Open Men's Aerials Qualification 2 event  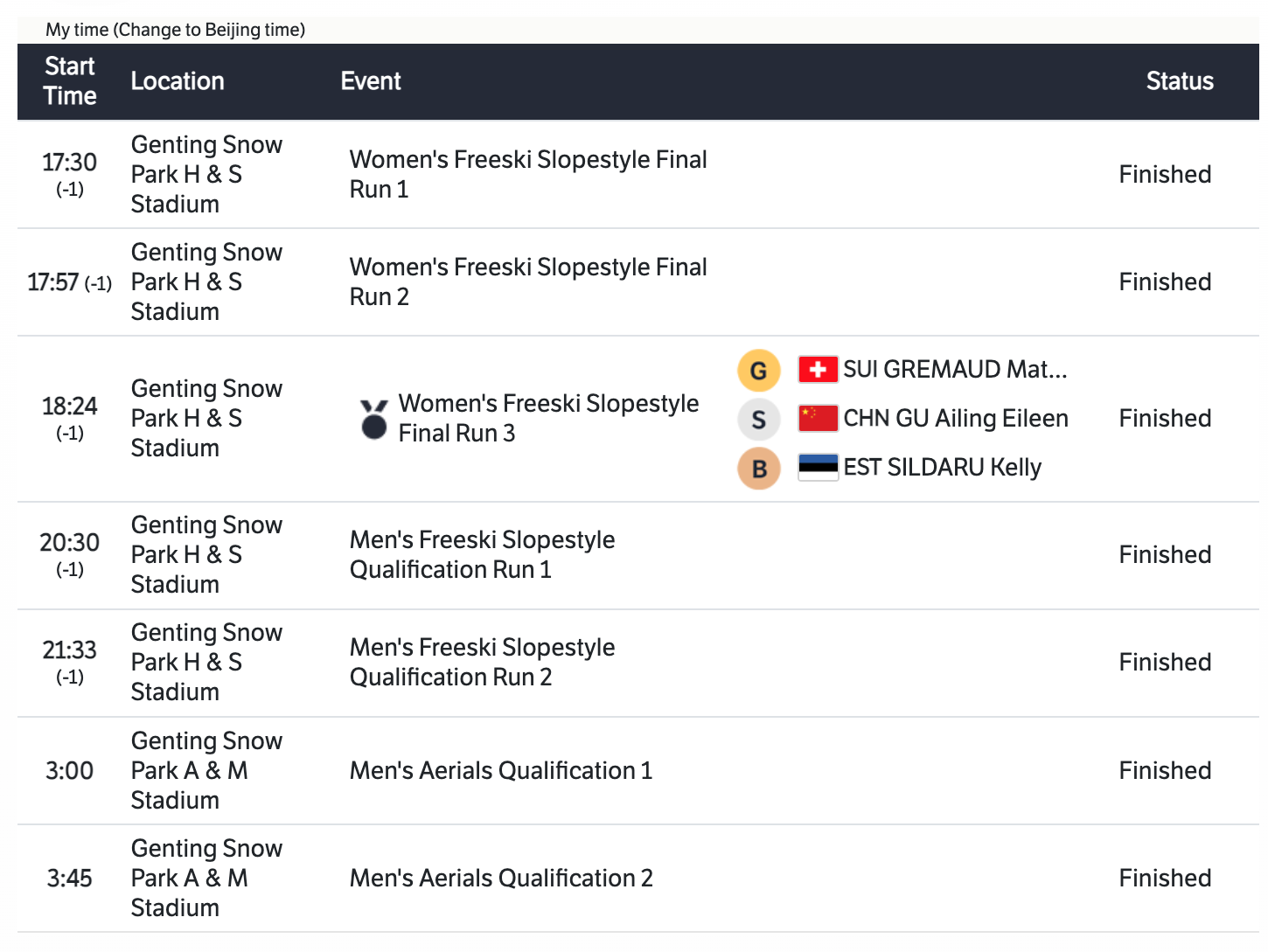(x=501, y=878)
